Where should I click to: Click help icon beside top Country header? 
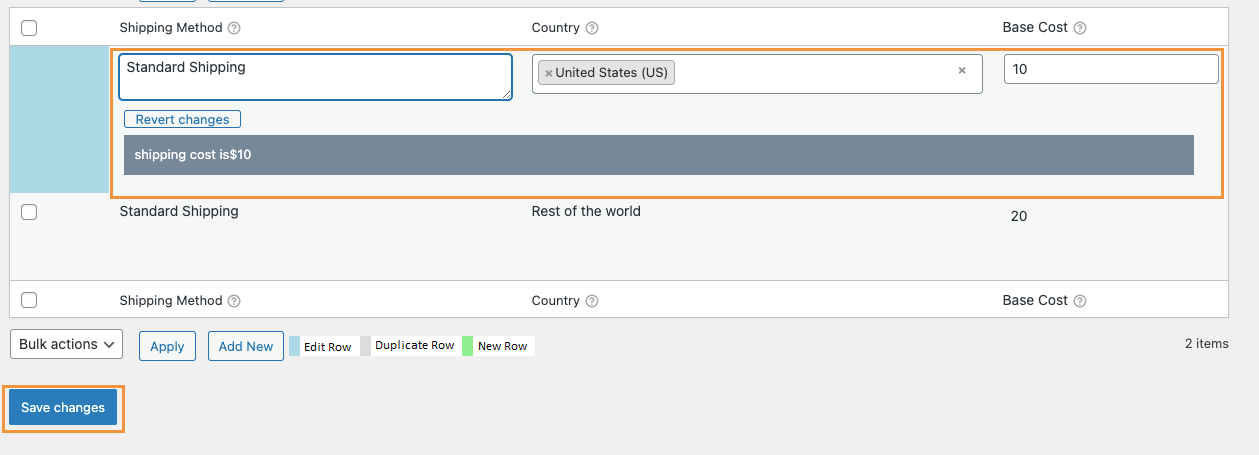(x=592, y=28)
